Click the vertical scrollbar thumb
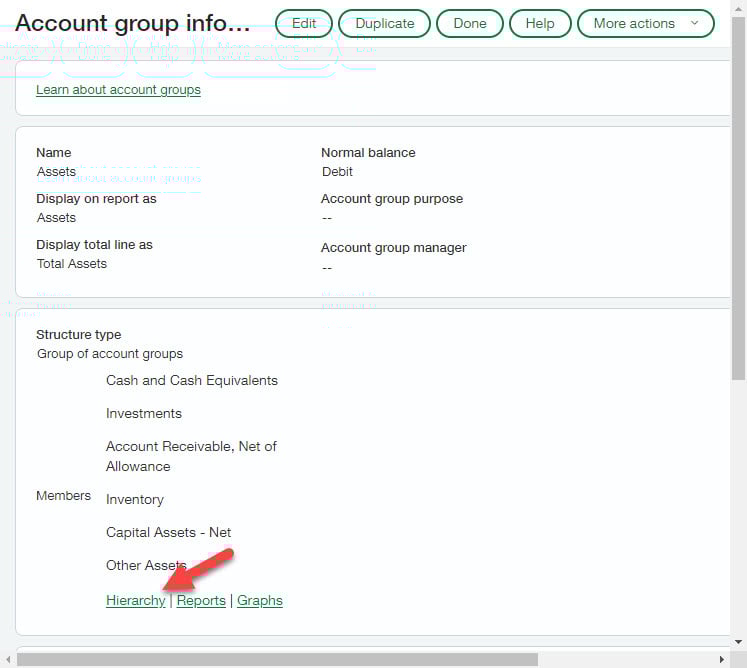 [x=739, y=200]
